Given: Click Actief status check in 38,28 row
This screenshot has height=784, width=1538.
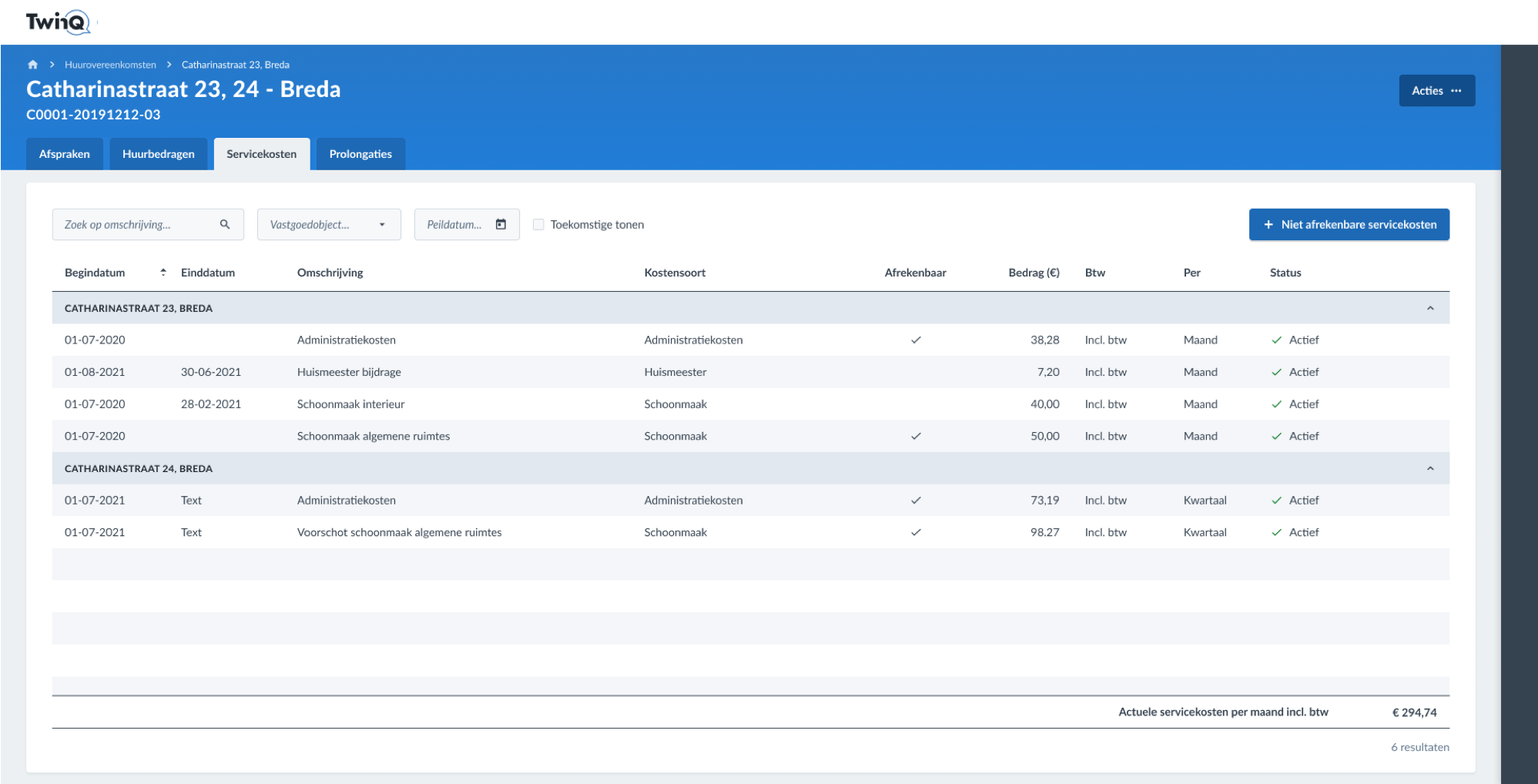Looking at the screenshot, I should [1276, 340].
